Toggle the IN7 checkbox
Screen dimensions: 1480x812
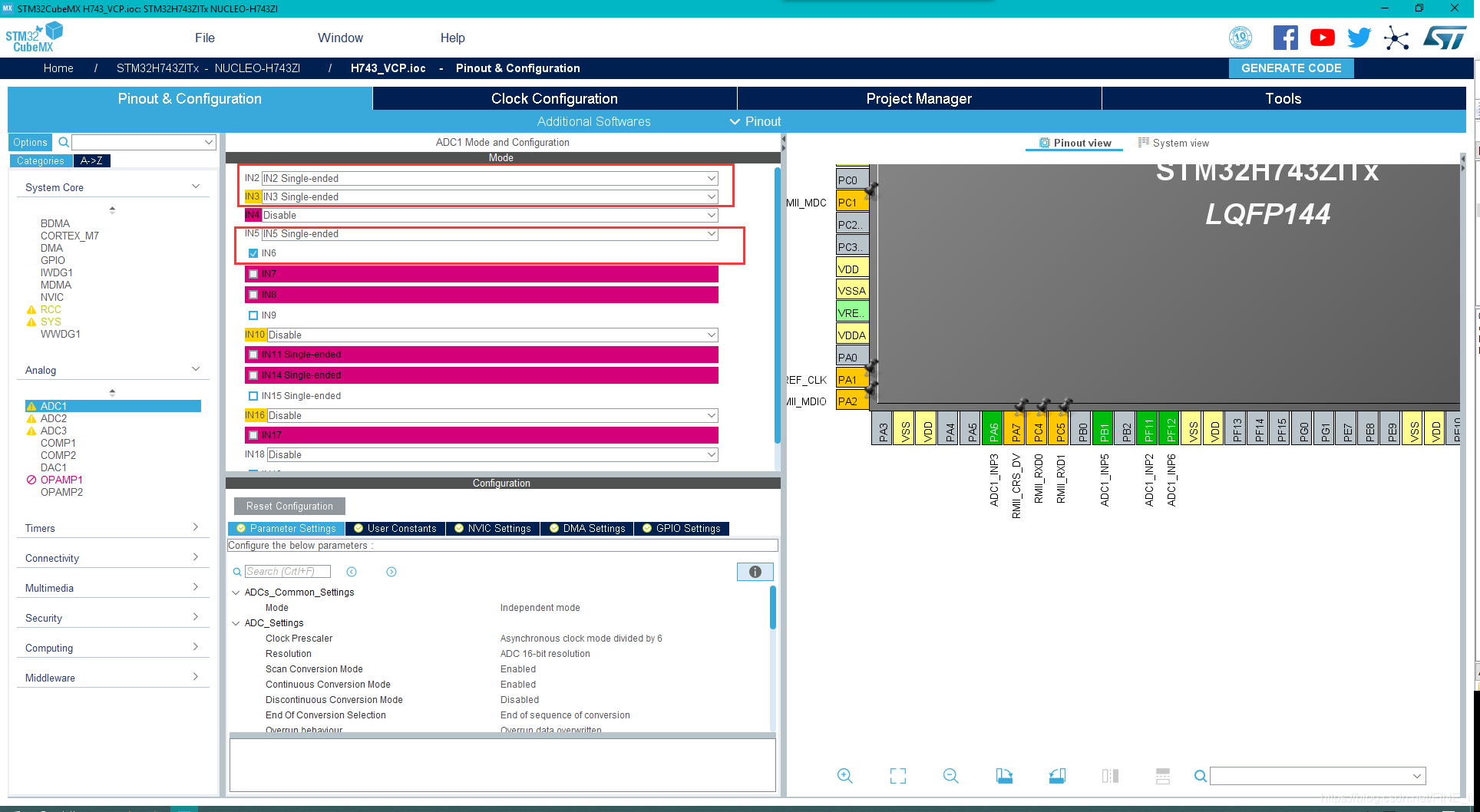[x=253, y=274]
